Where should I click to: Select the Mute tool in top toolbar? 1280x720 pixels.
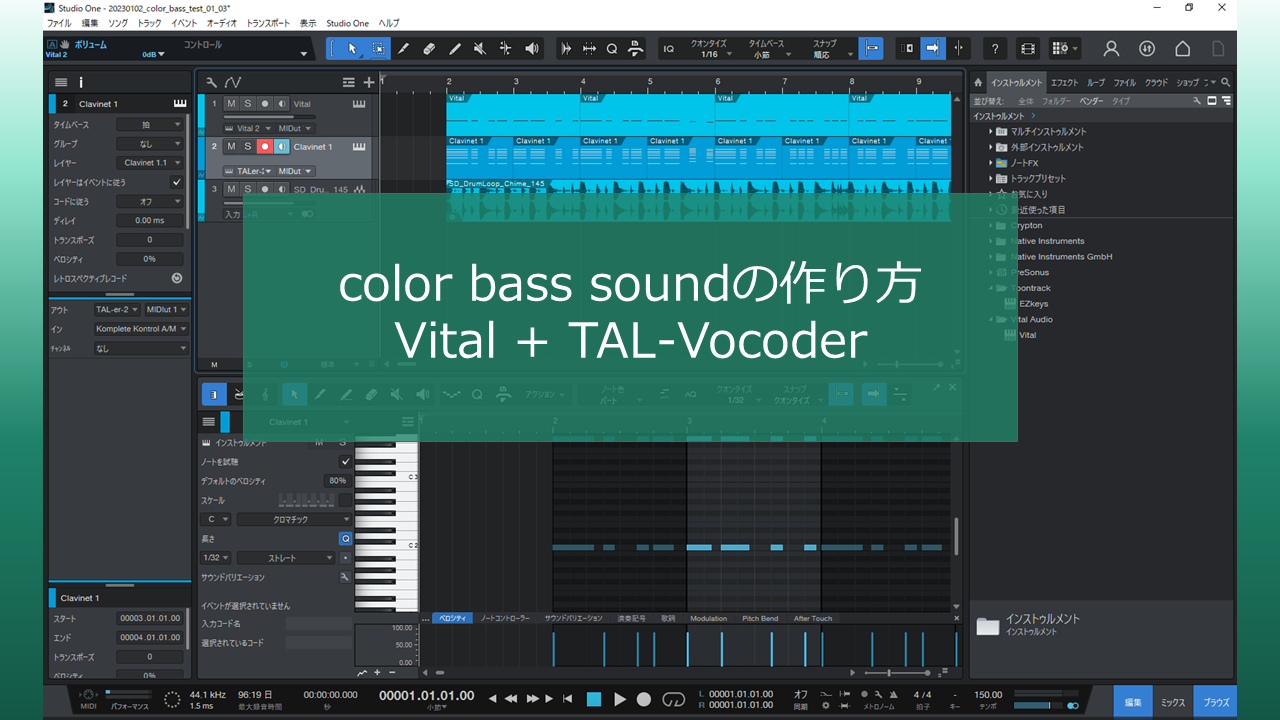coord(480,48)
